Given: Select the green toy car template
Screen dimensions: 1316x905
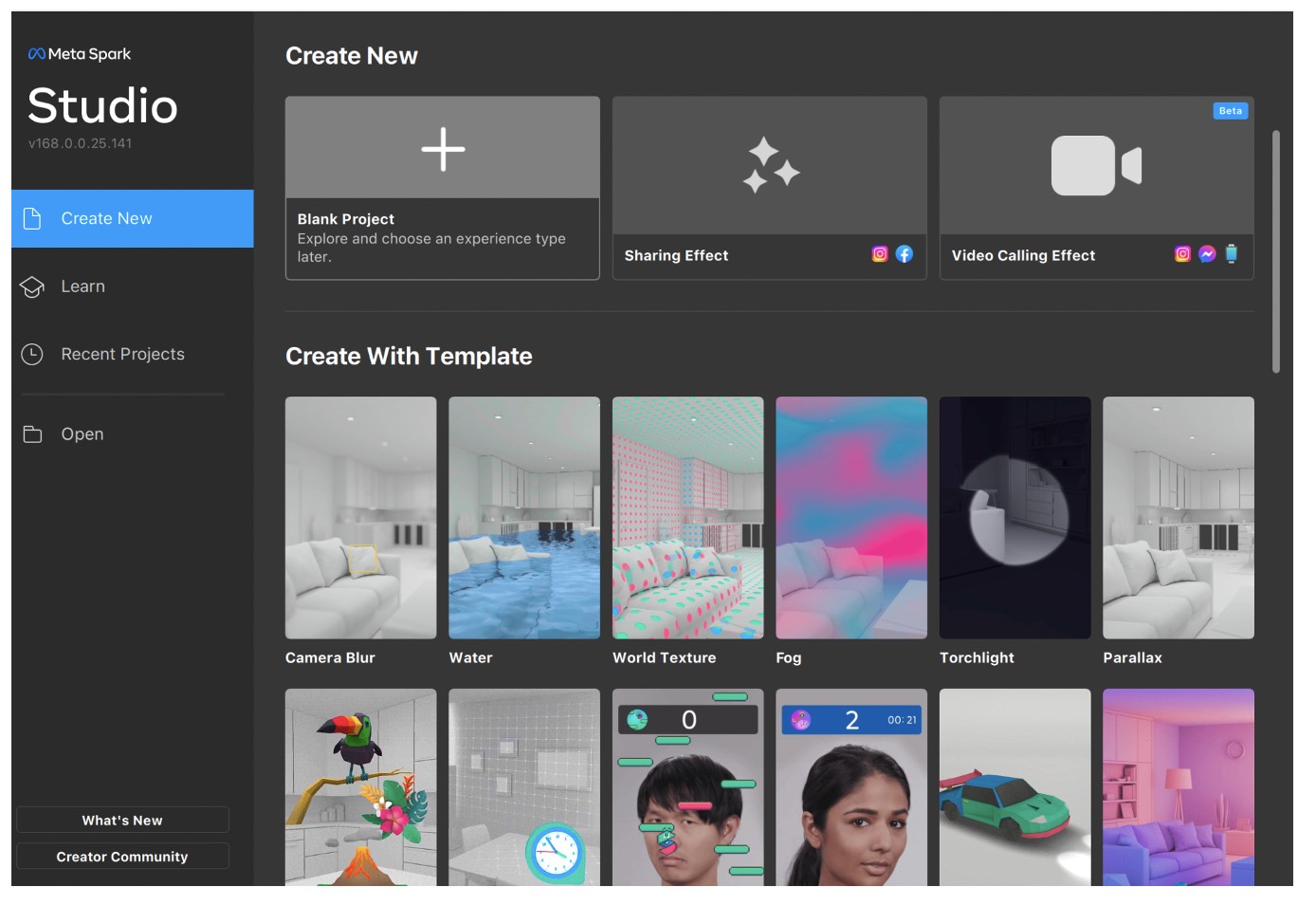Looking at the screenshot, I should pos(1015,787).
